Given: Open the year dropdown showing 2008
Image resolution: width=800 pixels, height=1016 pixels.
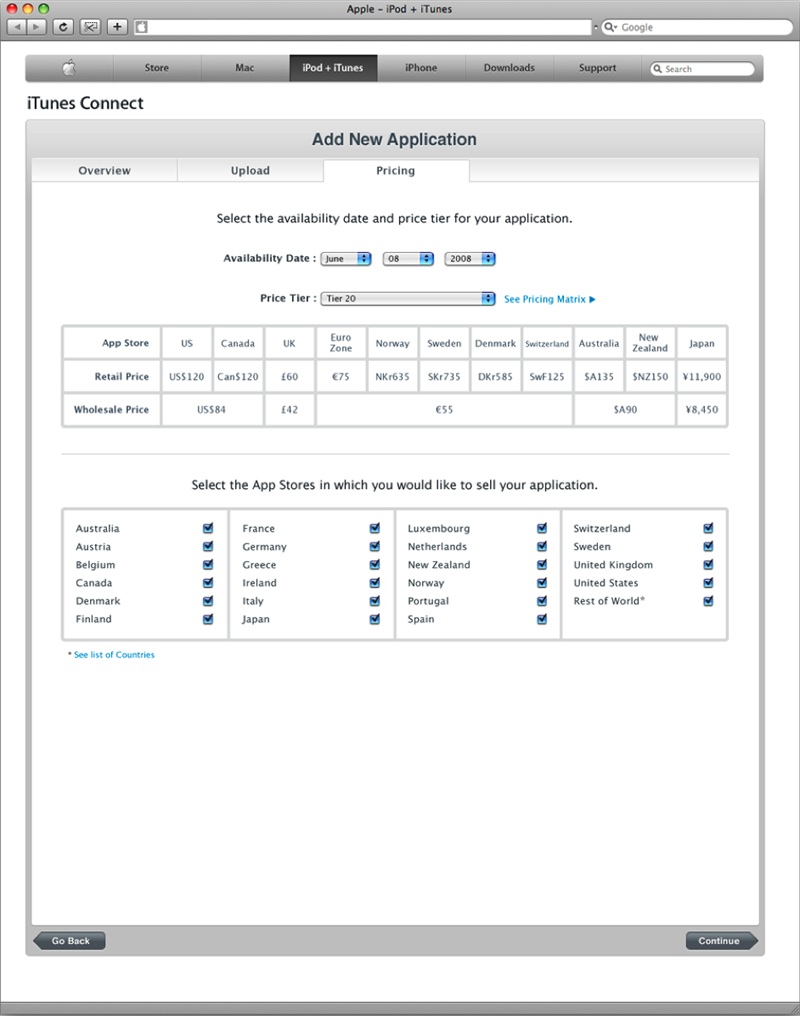Looking at the screenshot, I should (x=470, y=259).
